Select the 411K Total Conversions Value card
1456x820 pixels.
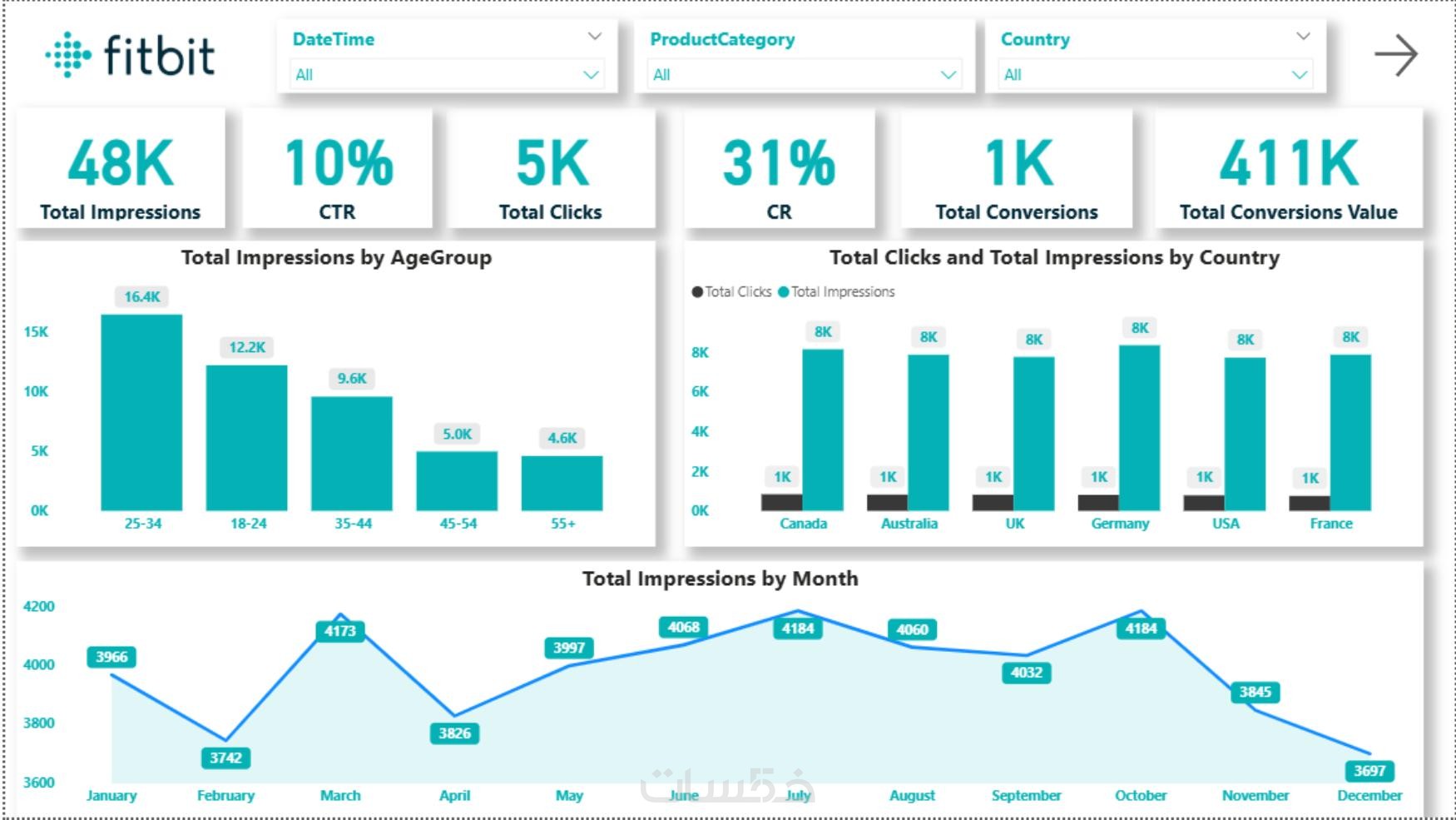(x=1288, y=169)
